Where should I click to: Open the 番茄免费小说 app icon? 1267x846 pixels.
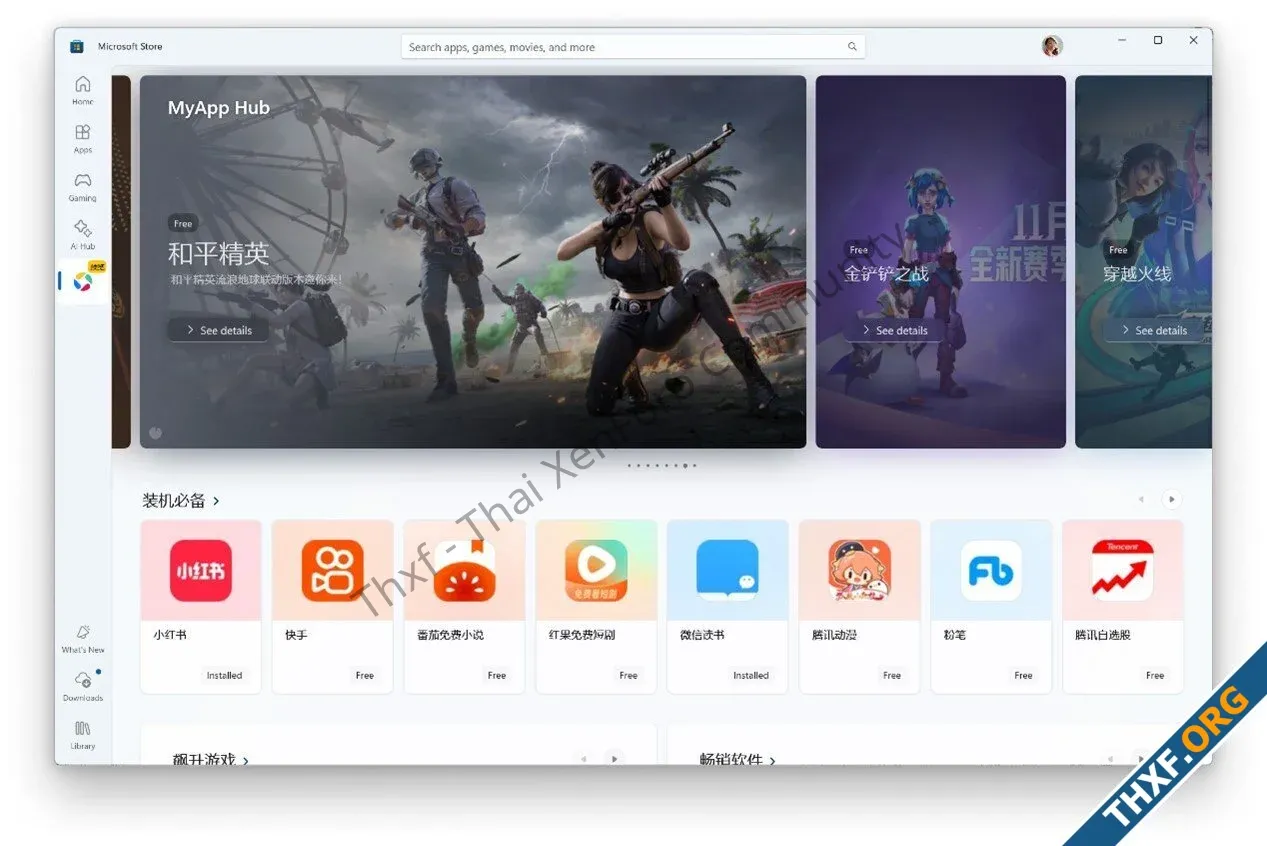coord(464,570)
